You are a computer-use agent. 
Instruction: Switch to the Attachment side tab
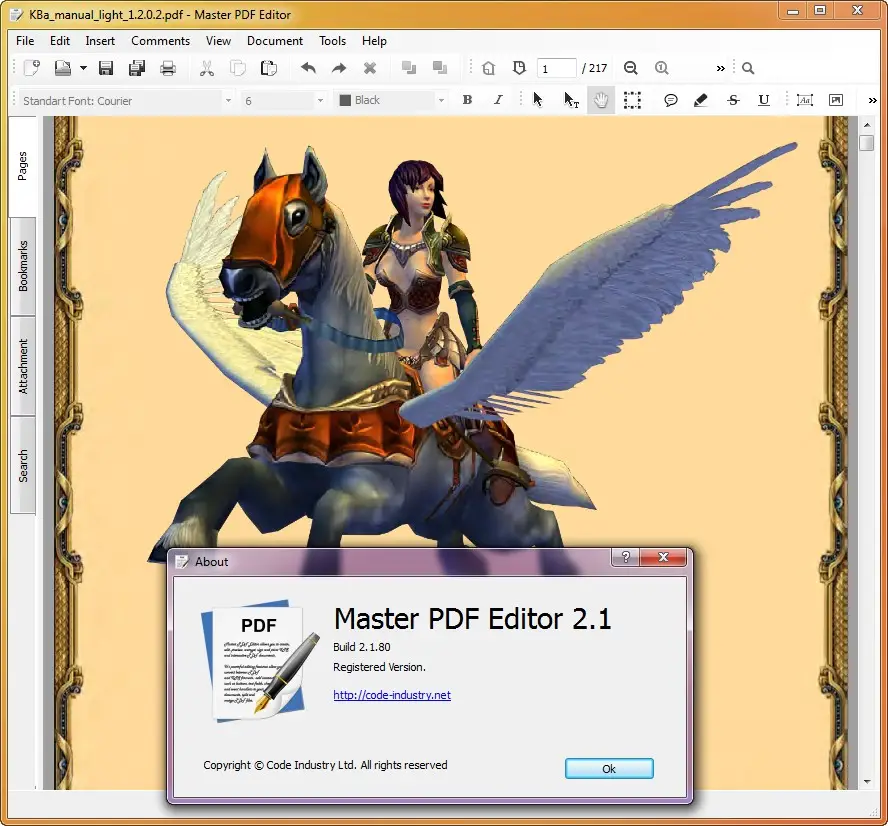click(x=23, y=366)
